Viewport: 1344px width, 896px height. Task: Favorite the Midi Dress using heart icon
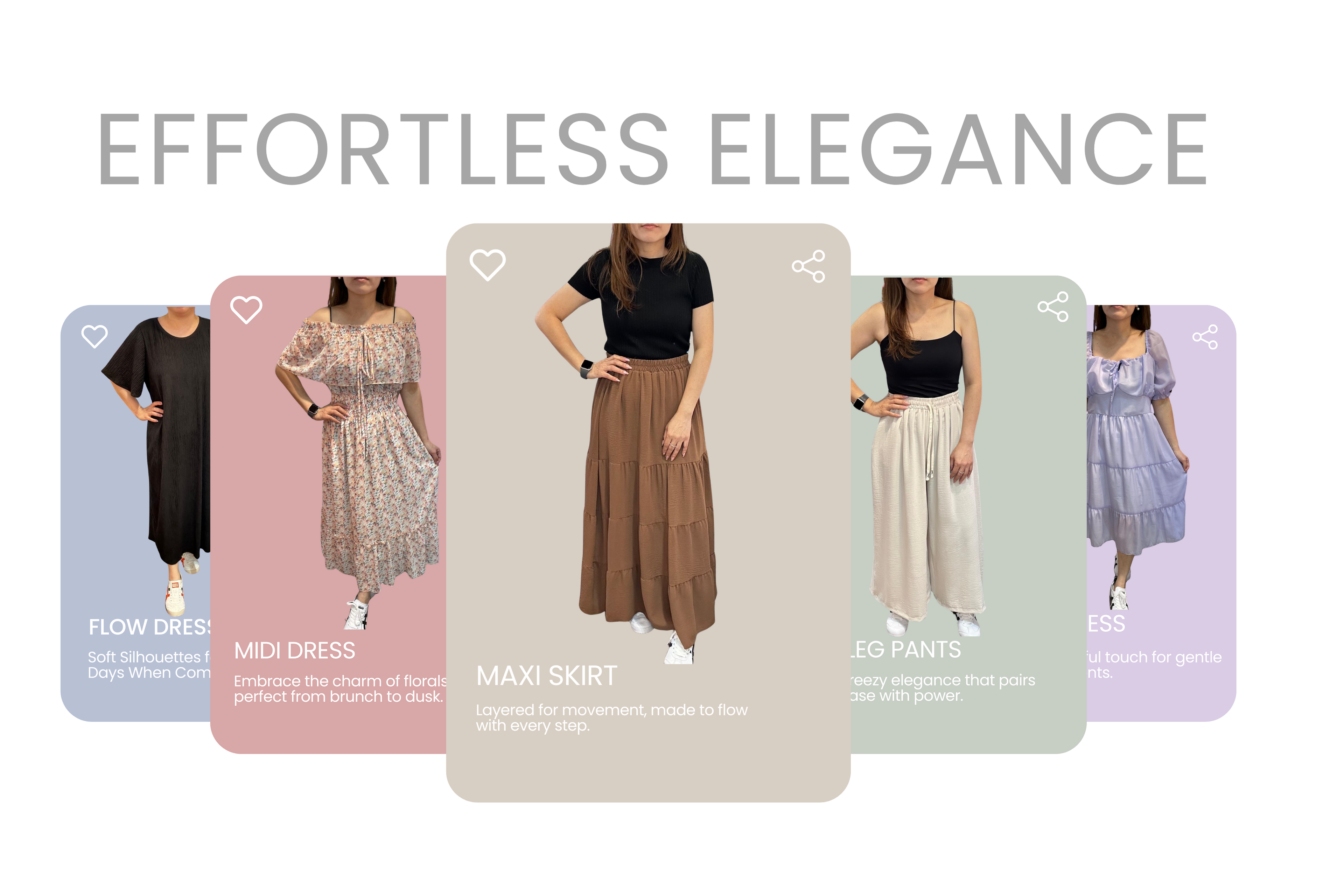click(x=246, y=310)
